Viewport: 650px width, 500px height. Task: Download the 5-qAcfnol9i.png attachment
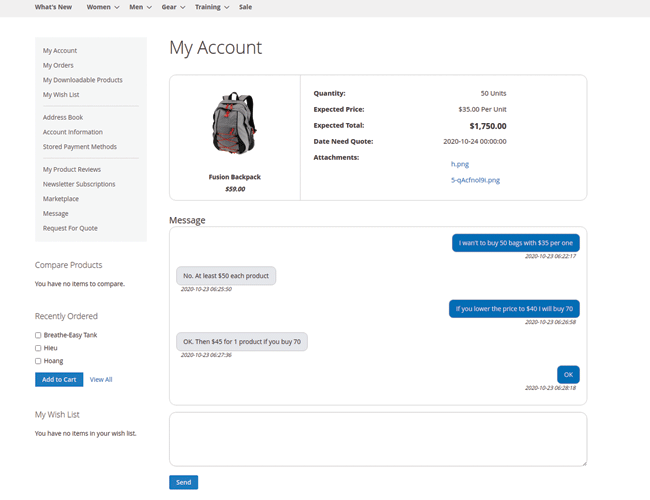(x=475, y=180)
